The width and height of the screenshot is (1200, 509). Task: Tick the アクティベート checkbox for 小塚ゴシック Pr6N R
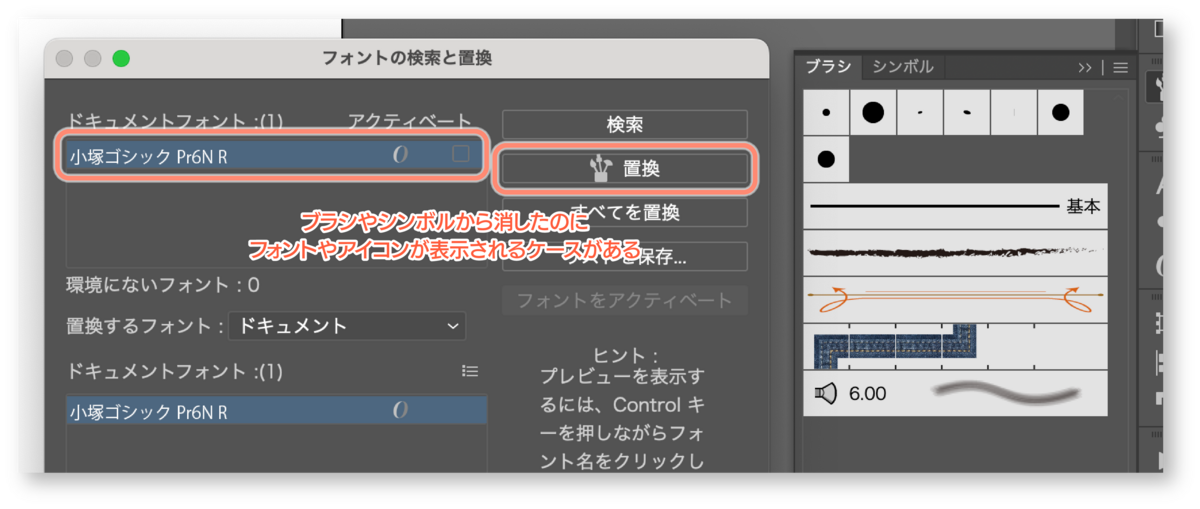[x=460, y=154]
